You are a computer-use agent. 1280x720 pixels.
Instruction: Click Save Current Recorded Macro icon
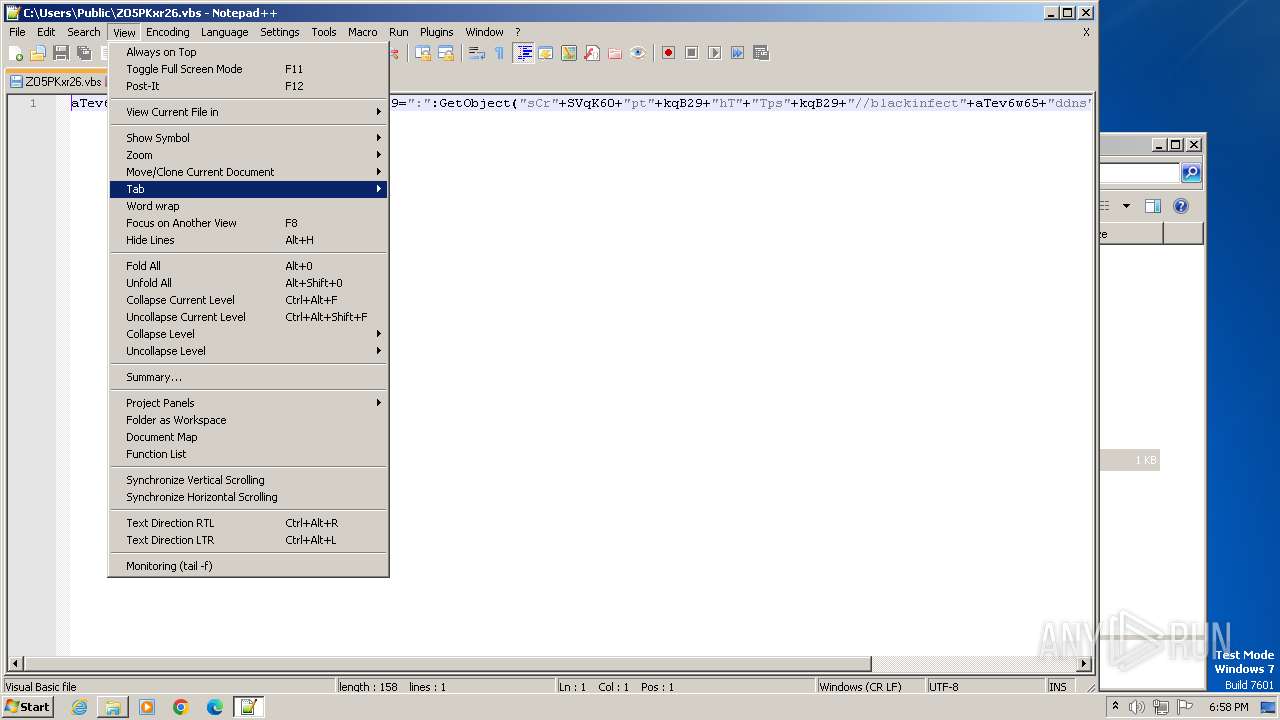pyautogui.click(x=761, y=53)
